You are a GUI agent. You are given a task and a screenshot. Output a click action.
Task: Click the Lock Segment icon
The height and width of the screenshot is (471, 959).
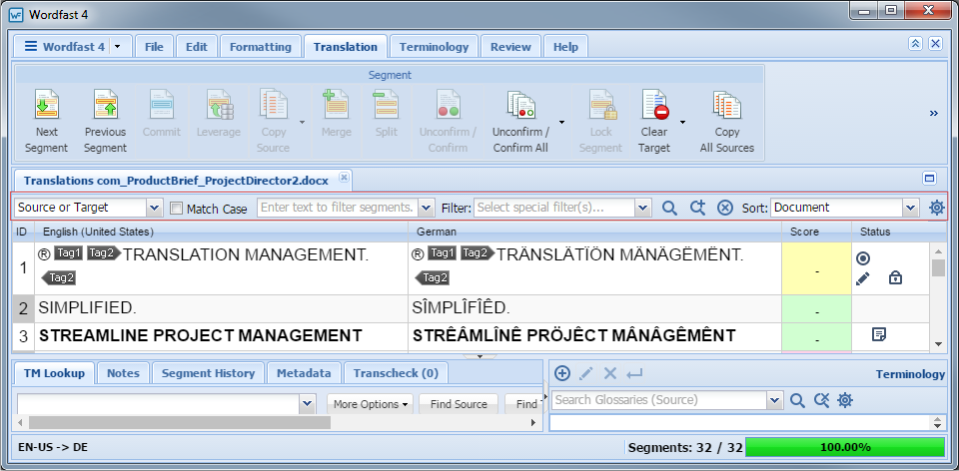(x=601, y=104)
